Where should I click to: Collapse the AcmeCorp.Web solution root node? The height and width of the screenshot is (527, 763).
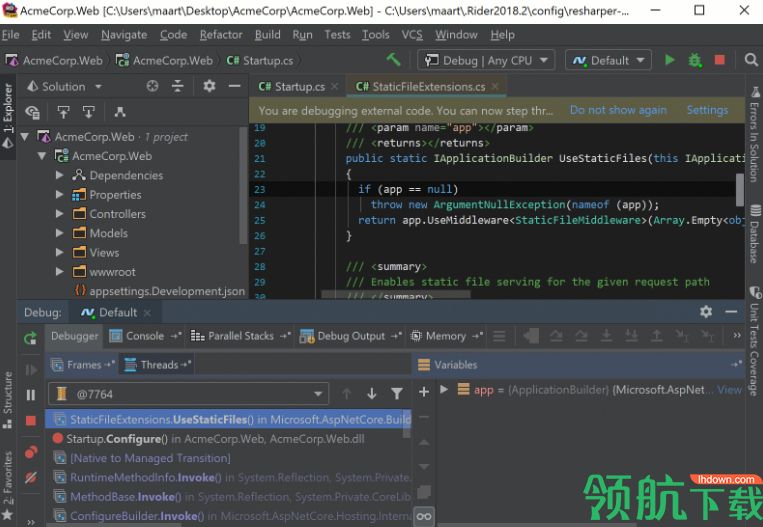tap(24, 137)
